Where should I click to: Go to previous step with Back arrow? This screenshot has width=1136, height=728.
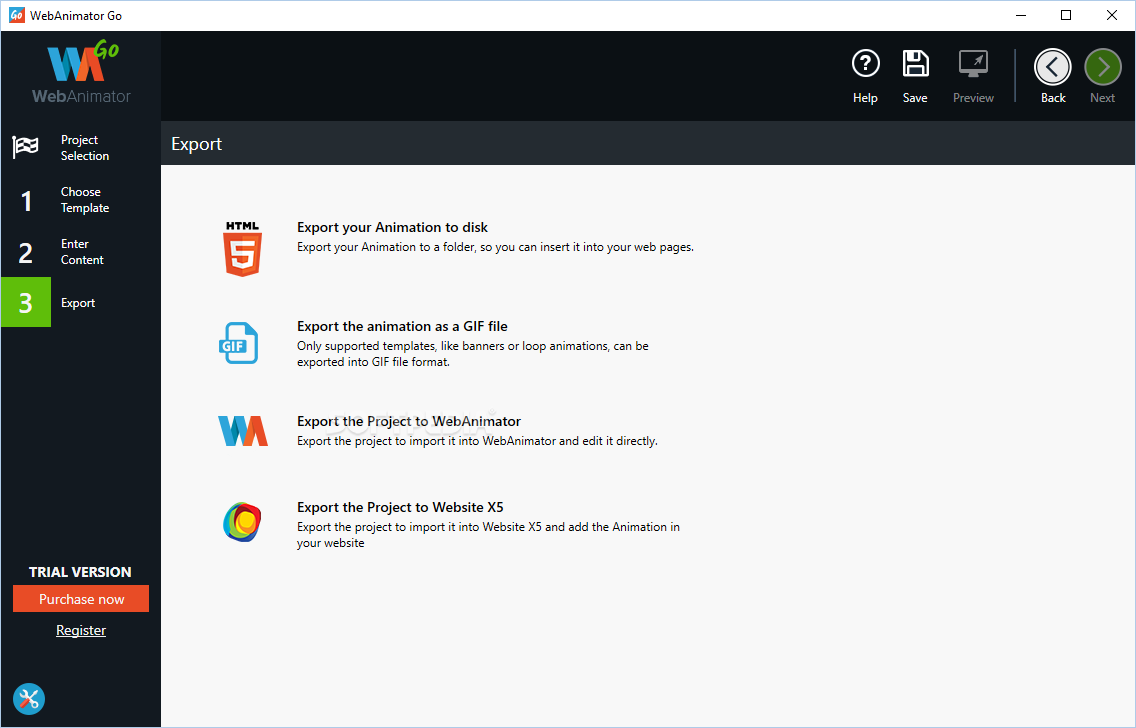coord(1053,67)
